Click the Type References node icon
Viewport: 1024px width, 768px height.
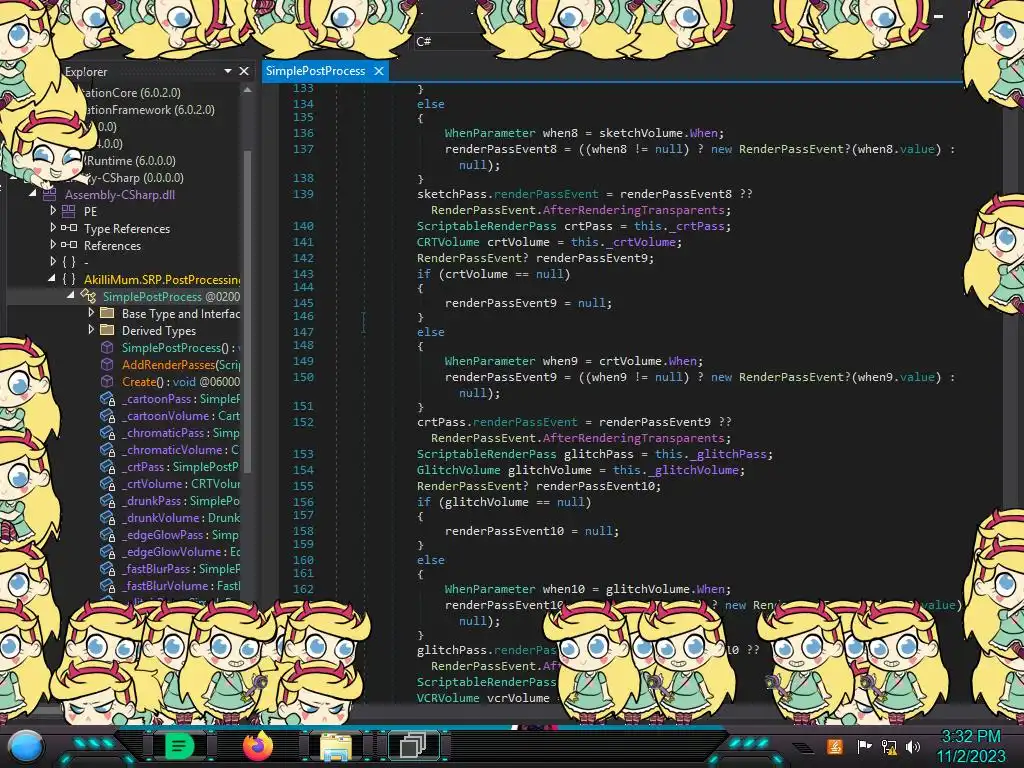(69, 228)
